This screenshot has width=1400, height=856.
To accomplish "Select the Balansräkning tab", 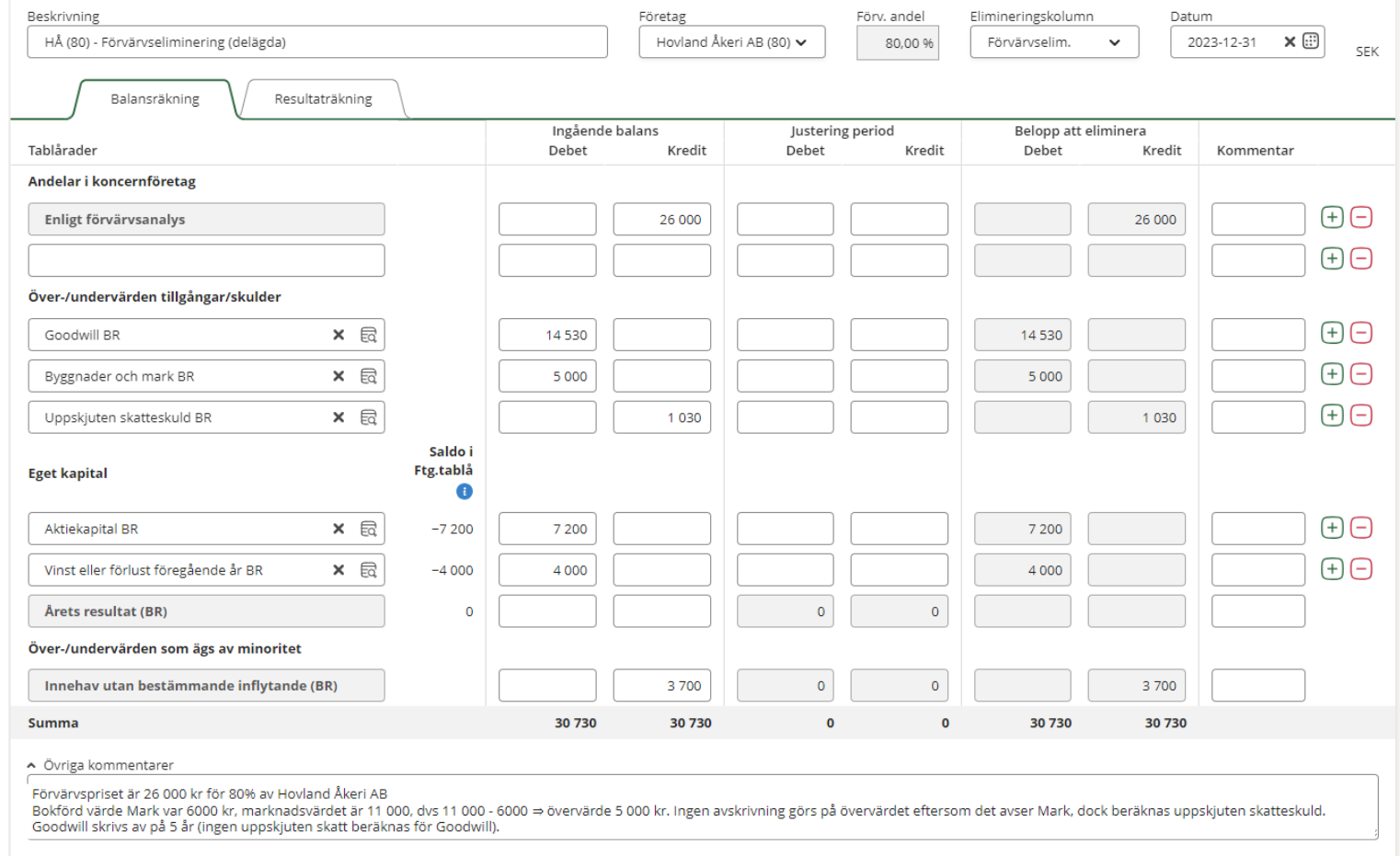I will pos(155,99).
